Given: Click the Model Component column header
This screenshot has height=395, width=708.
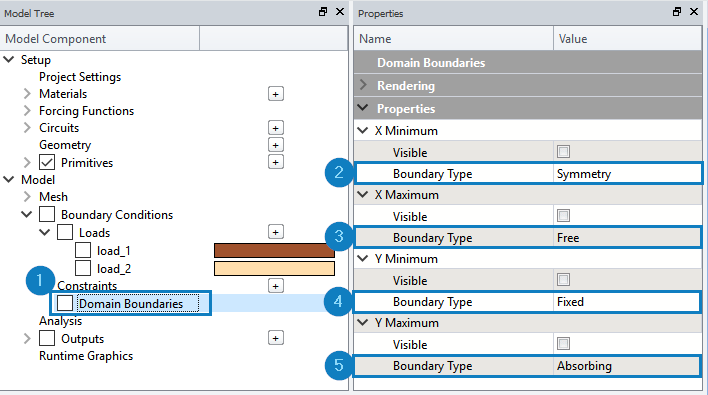Looking at the screenshot, I should 100,38.
